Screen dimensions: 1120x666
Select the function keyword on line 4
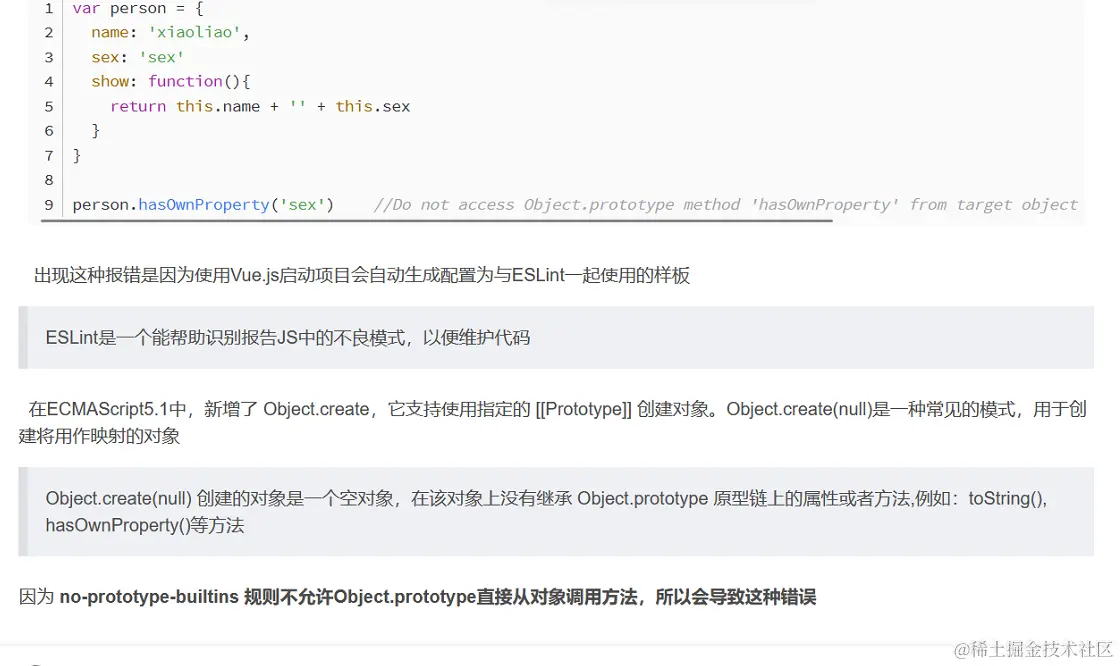coord(185,81)
